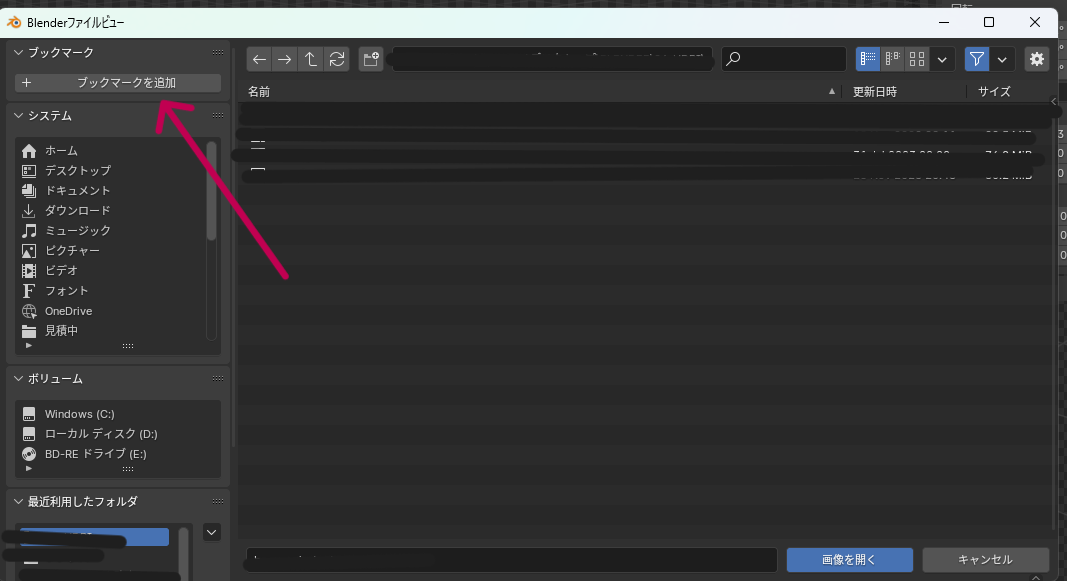Toggle the file filter funnel

(x=977, y=59)
